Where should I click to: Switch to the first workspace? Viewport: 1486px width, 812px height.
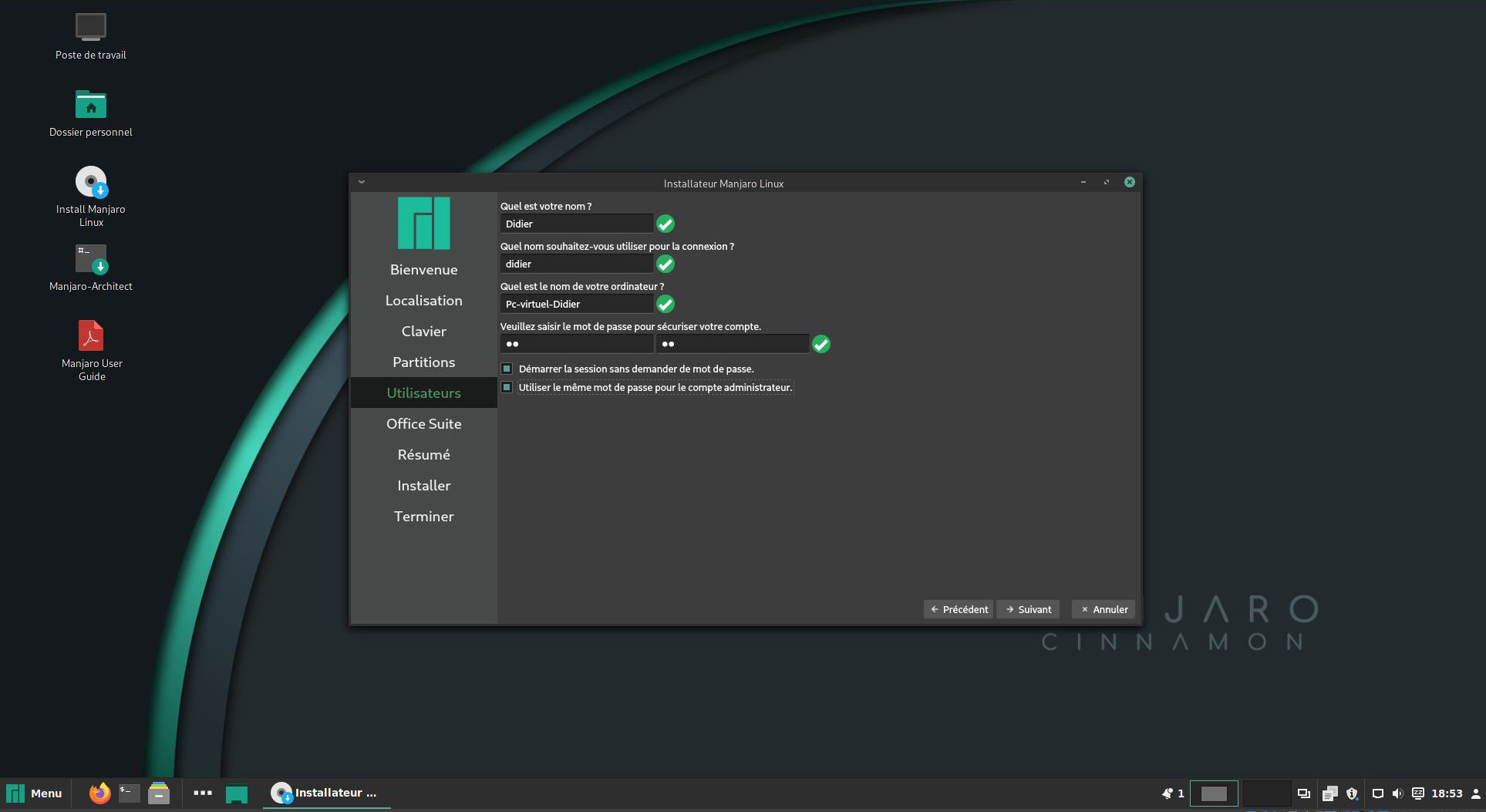1214,793
